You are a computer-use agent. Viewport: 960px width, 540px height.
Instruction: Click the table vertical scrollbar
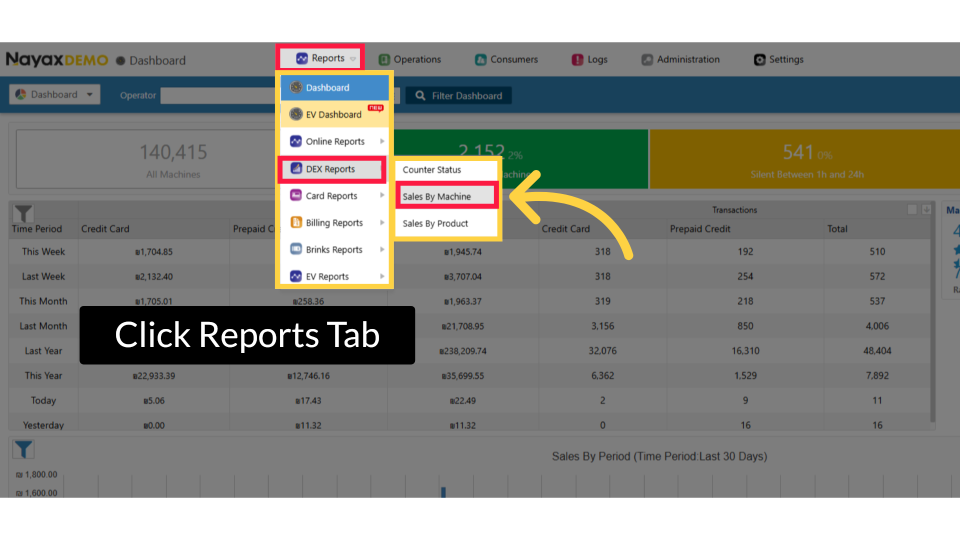click(x=933, y=312)
